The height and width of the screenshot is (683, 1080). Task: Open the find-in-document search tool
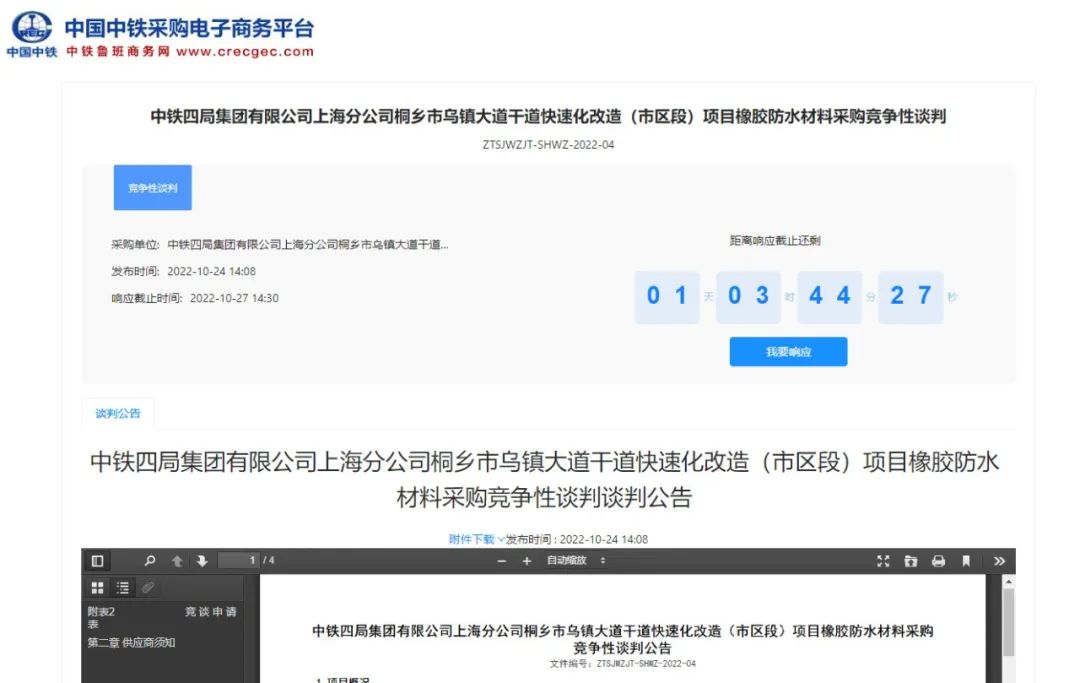tap(149, 561)
